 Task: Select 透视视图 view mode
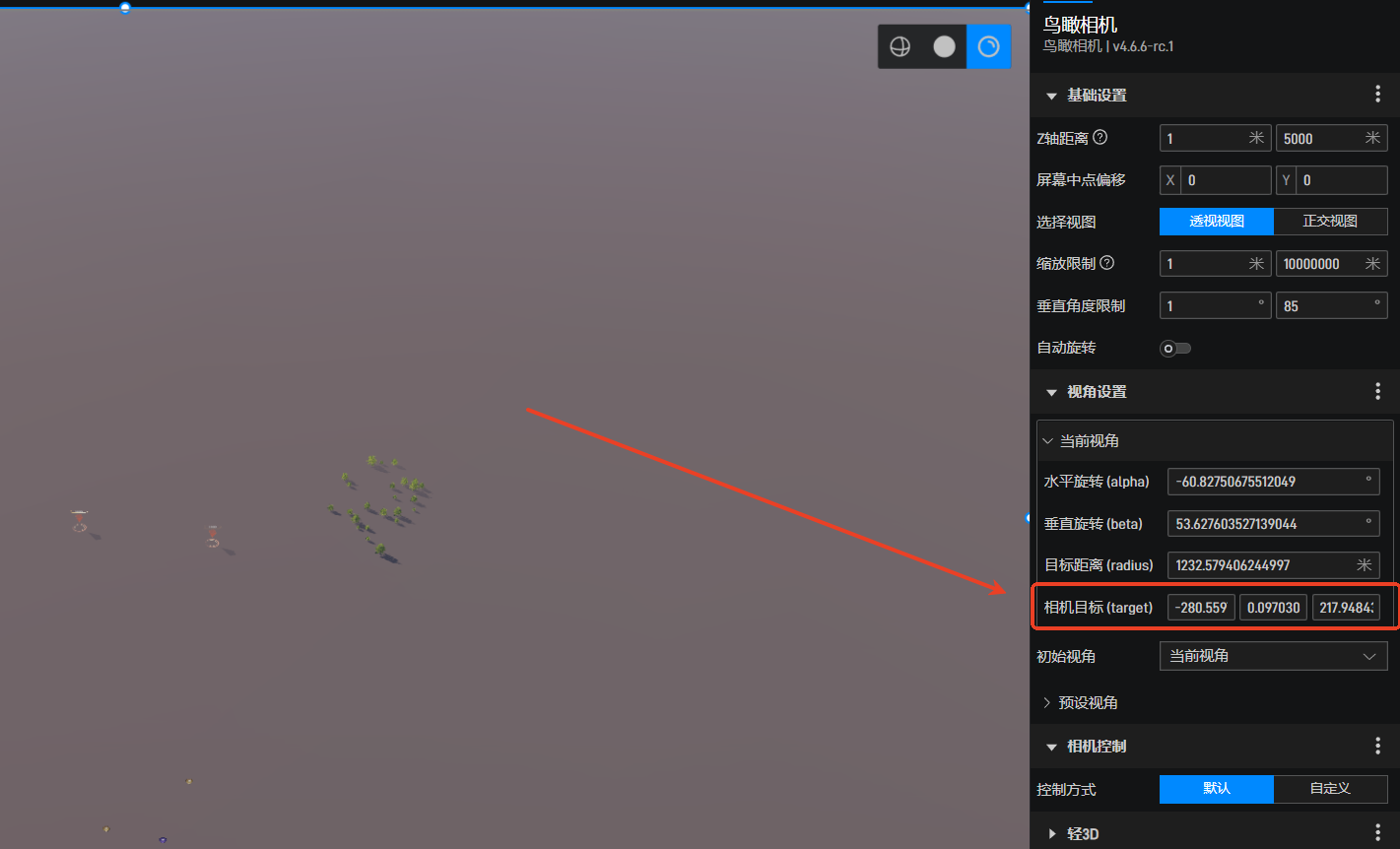pos(1217,221)
